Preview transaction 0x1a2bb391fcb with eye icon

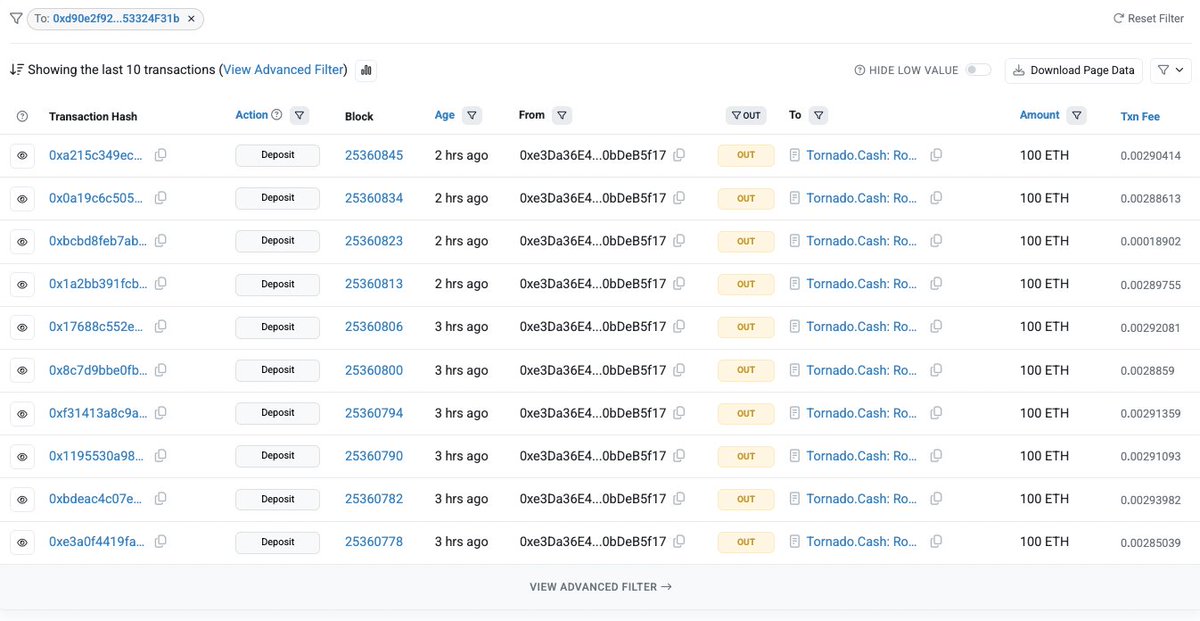coord(23,284)
